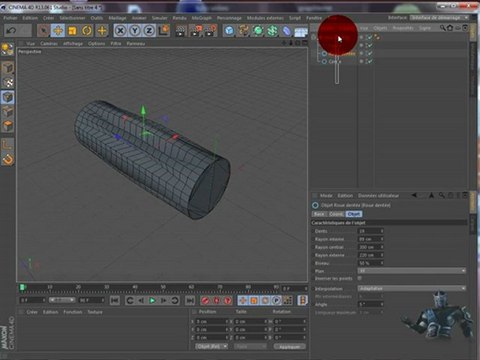The image size is (480, 360).
Task: Add a cube primitive object
Action: (229, 31)
